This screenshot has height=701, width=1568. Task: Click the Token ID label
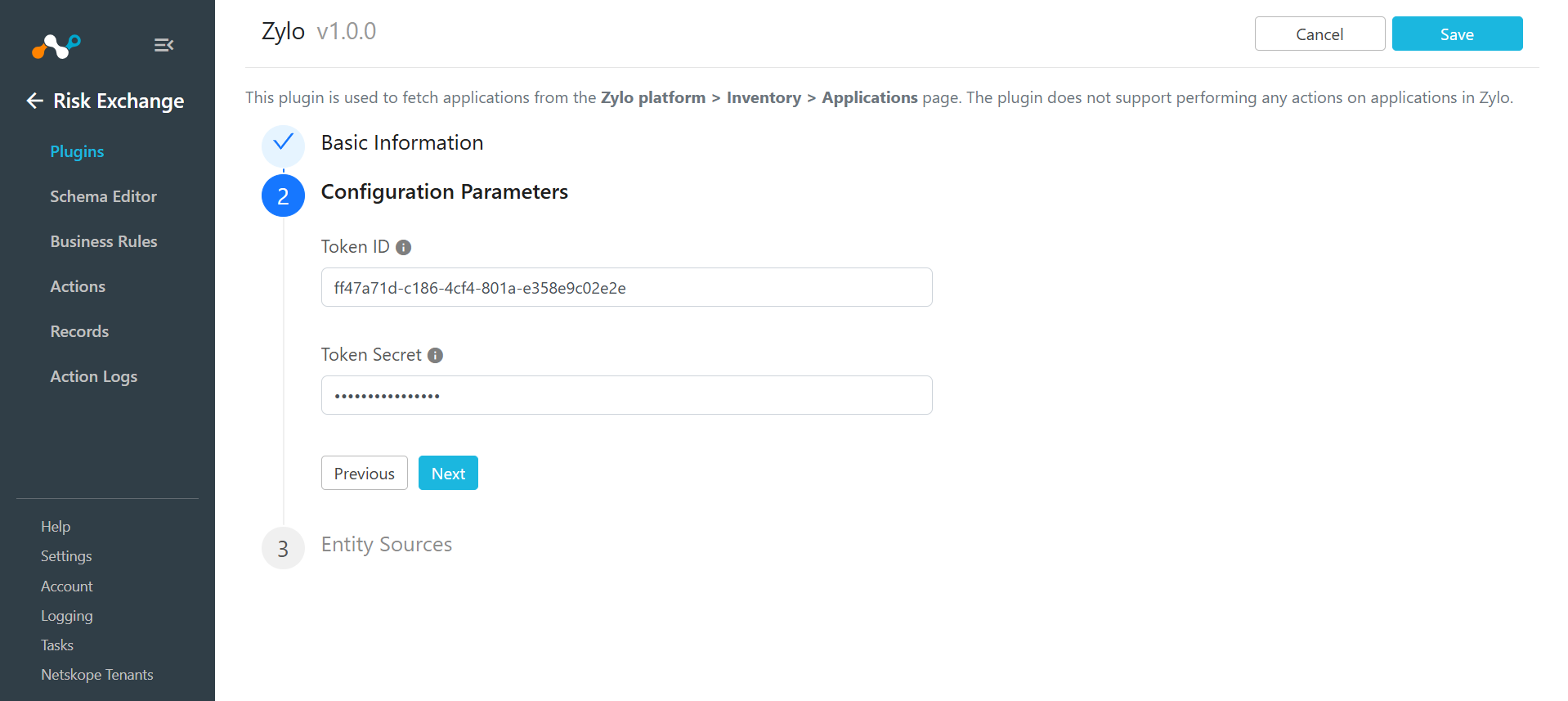tap(355, 247)
